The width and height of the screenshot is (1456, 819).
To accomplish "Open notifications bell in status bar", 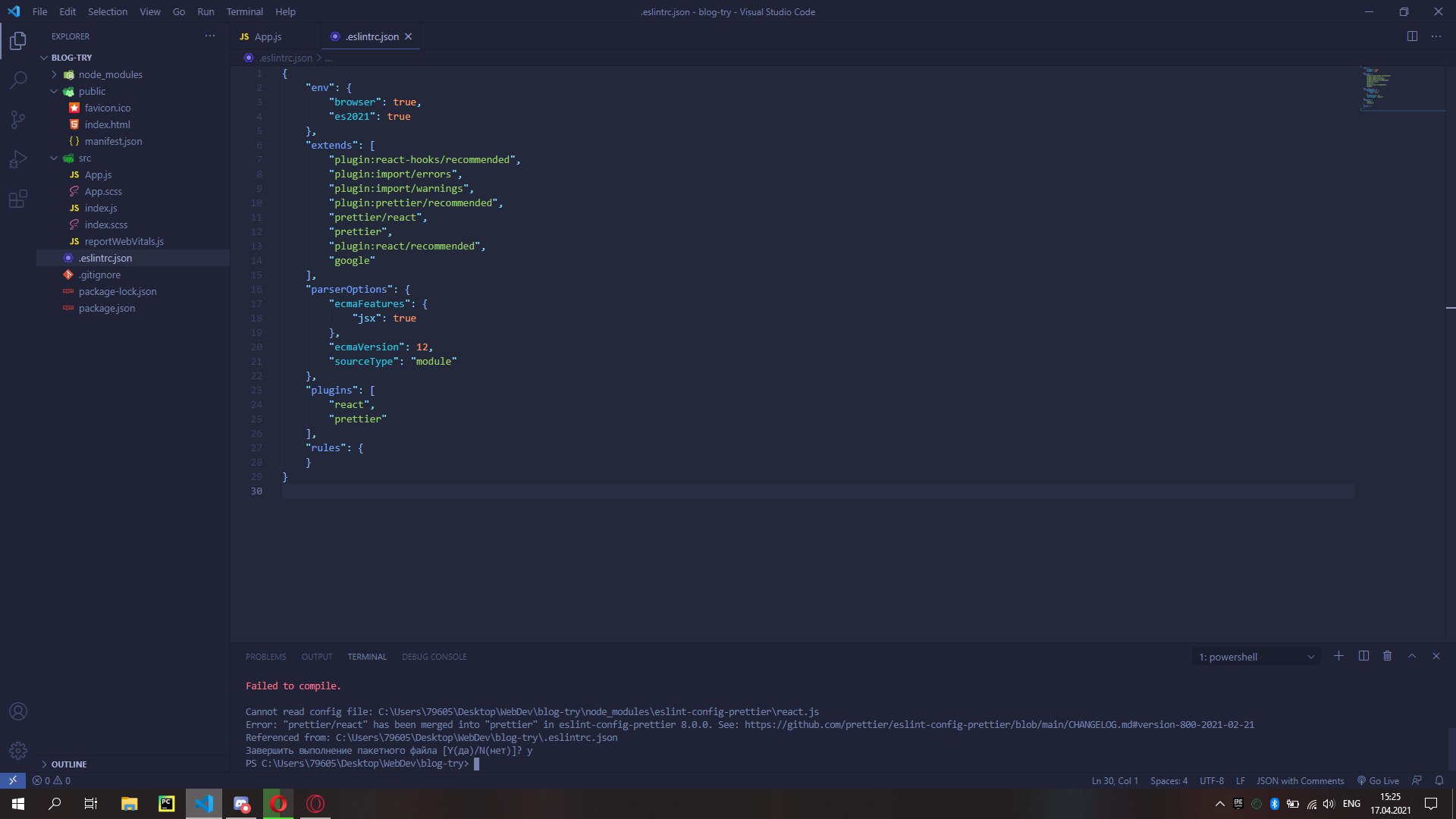I will 1439,780.
